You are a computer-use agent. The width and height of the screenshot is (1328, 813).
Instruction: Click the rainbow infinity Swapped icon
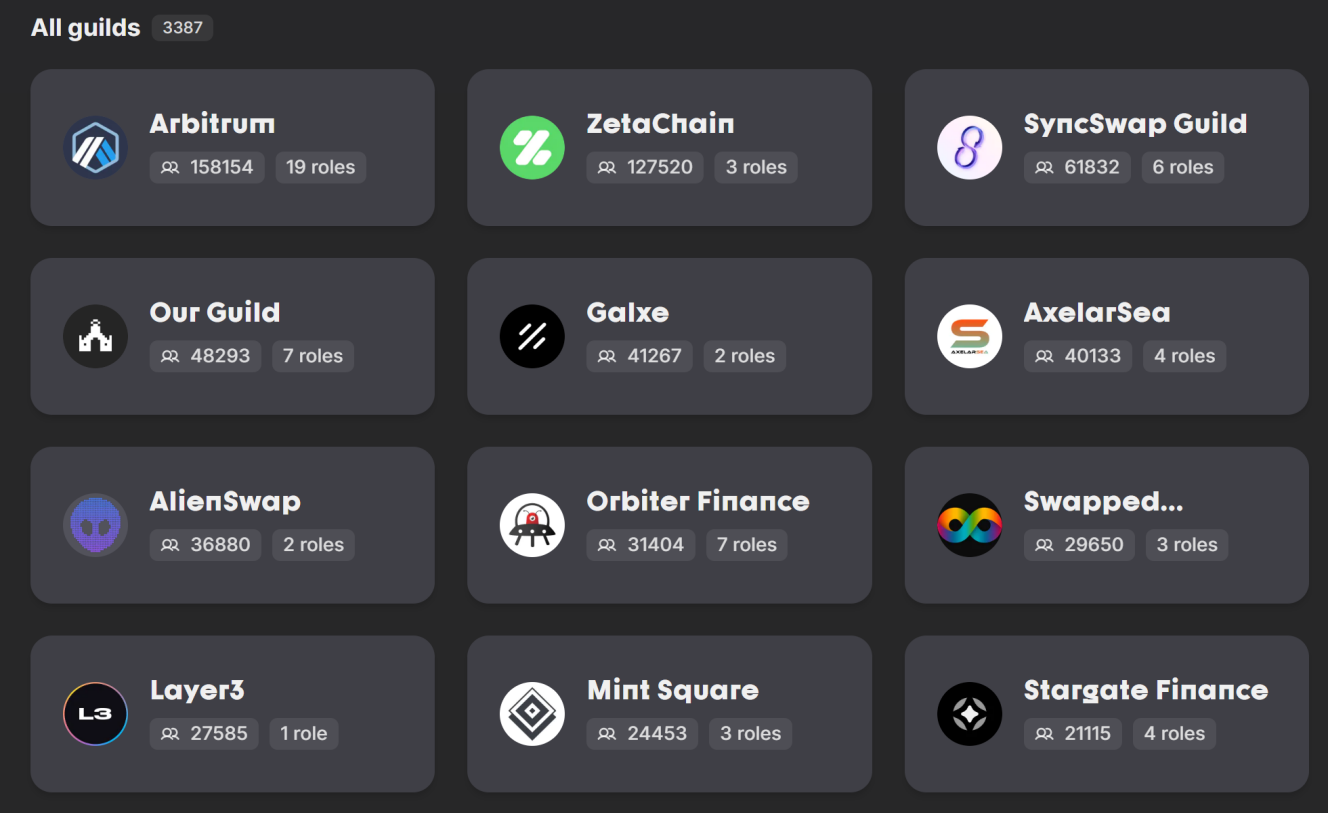(x=969, y=525)
